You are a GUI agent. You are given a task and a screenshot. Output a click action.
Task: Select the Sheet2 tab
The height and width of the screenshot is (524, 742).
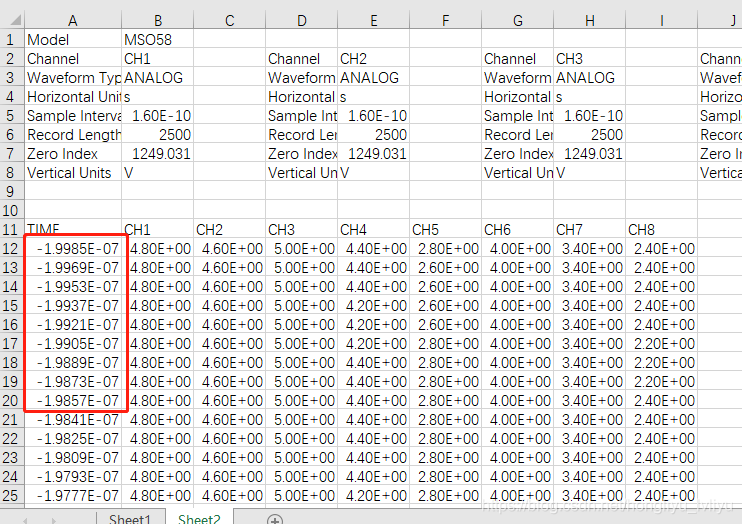[x=199, y=519]
